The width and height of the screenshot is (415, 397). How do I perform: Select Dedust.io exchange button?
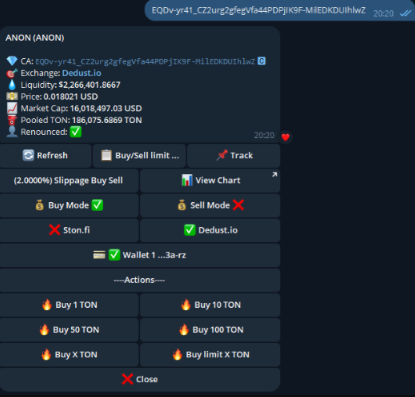(x=210, y=230)
